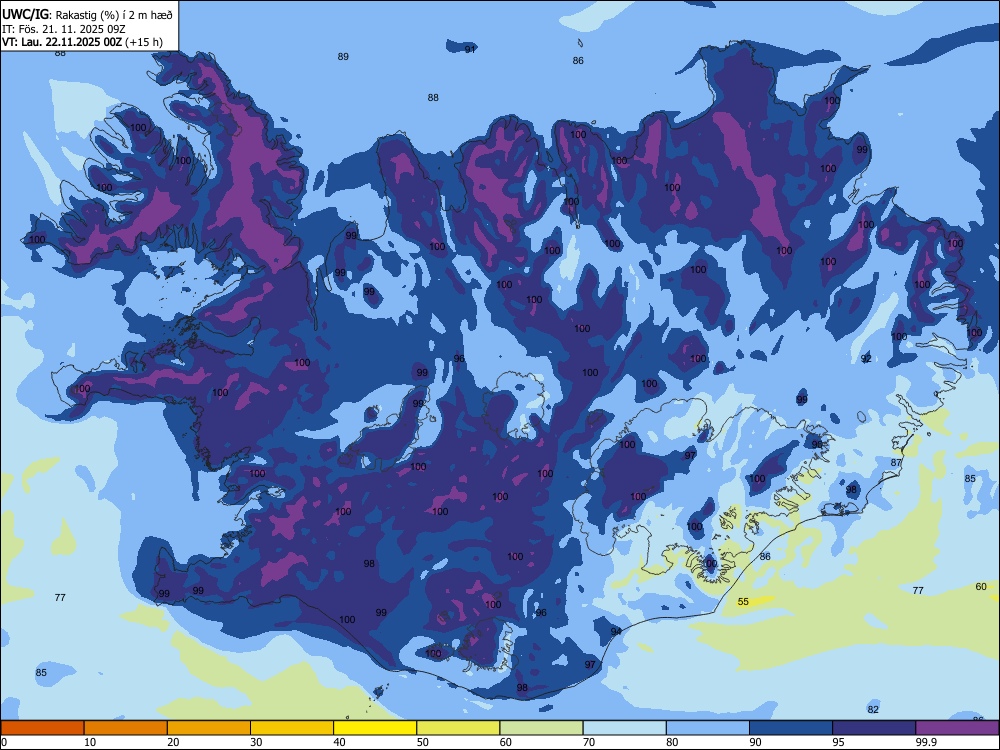The image size is (1000, 750).
Task: Click the '92' humidity value in the east
Action: click(865, 359)
